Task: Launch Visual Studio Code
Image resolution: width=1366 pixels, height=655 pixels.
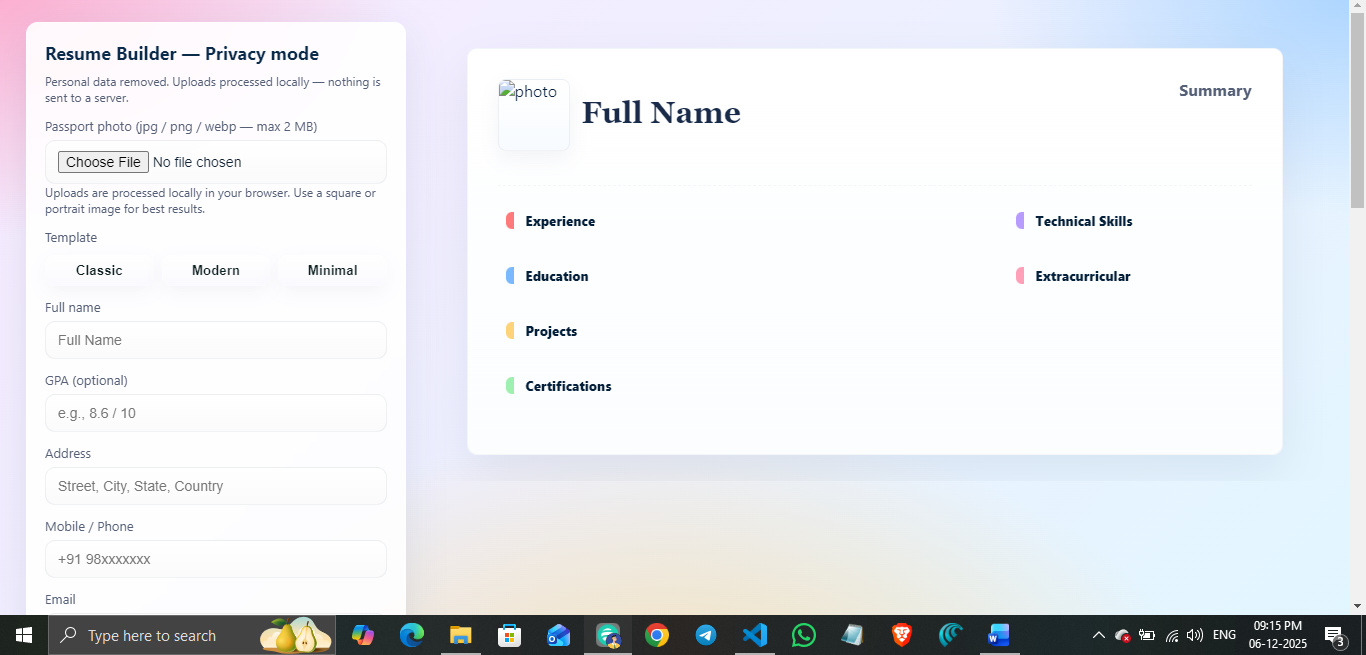Action: (754, 635)
